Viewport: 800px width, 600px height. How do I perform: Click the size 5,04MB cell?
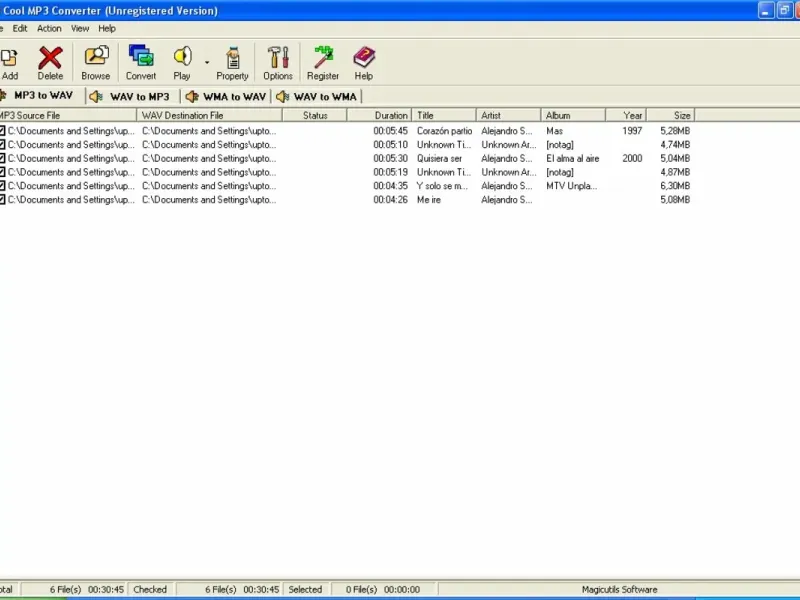(675, 159)
